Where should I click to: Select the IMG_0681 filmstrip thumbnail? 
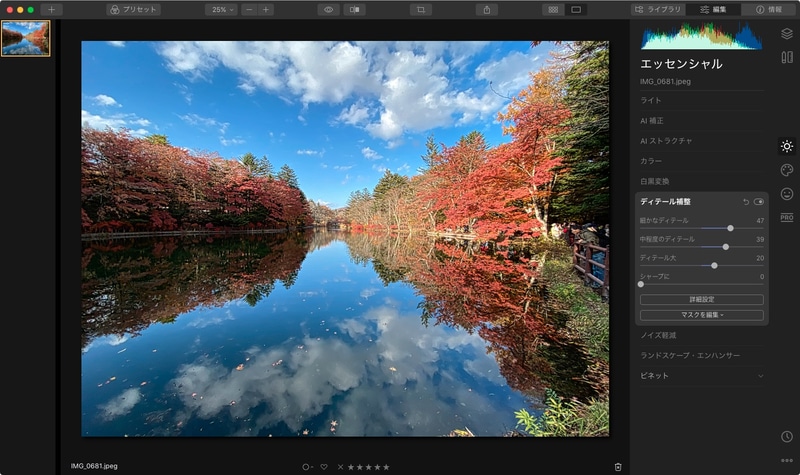26,38
